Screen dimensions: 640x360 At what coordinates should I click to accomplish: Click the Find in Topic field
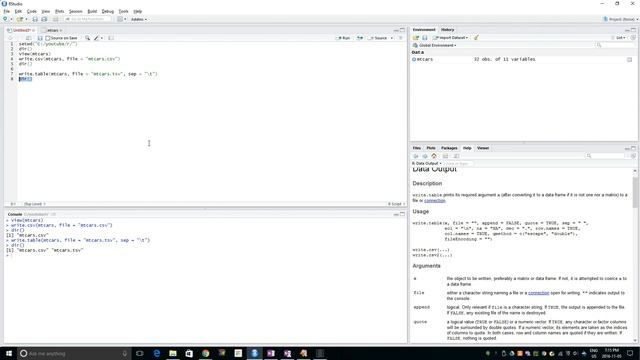(459, 163)
